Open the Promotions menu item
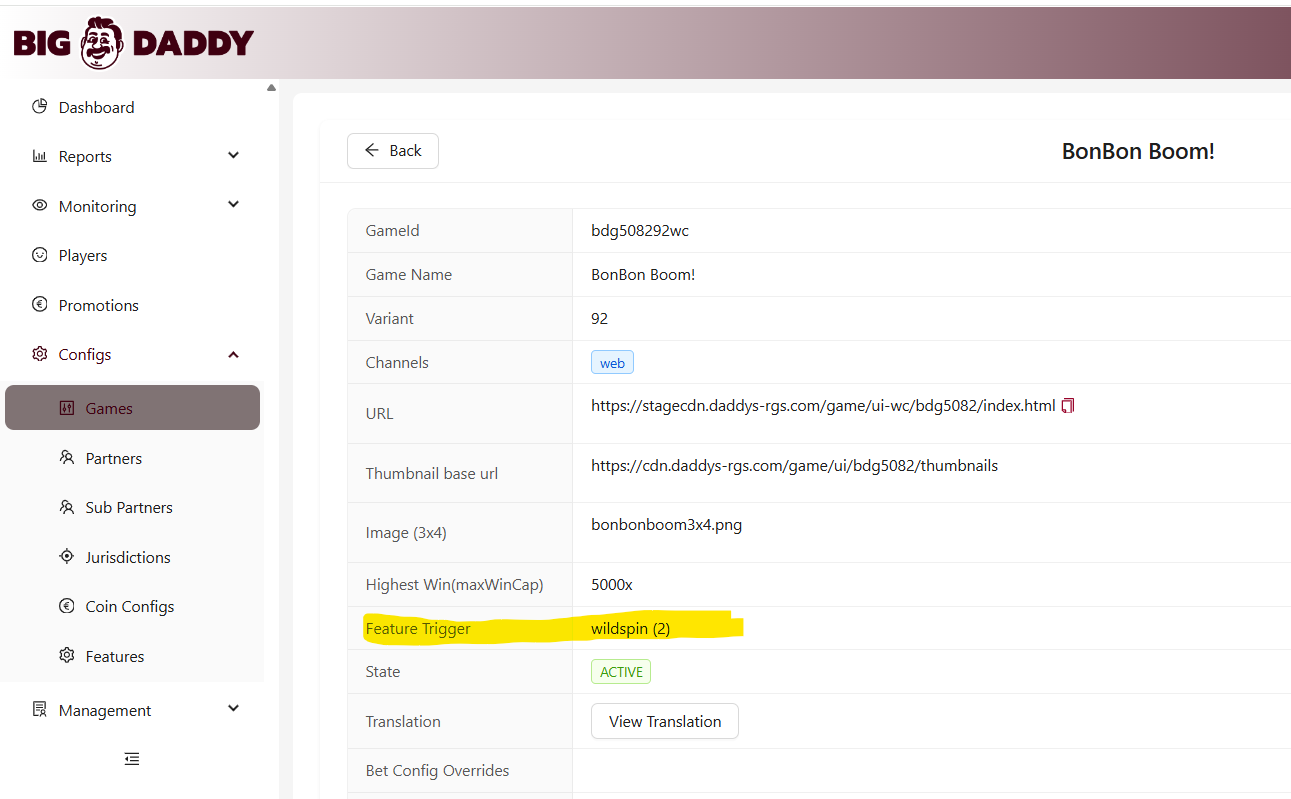The height and width of the screenshot is (799, 1291). coord(132,305)
